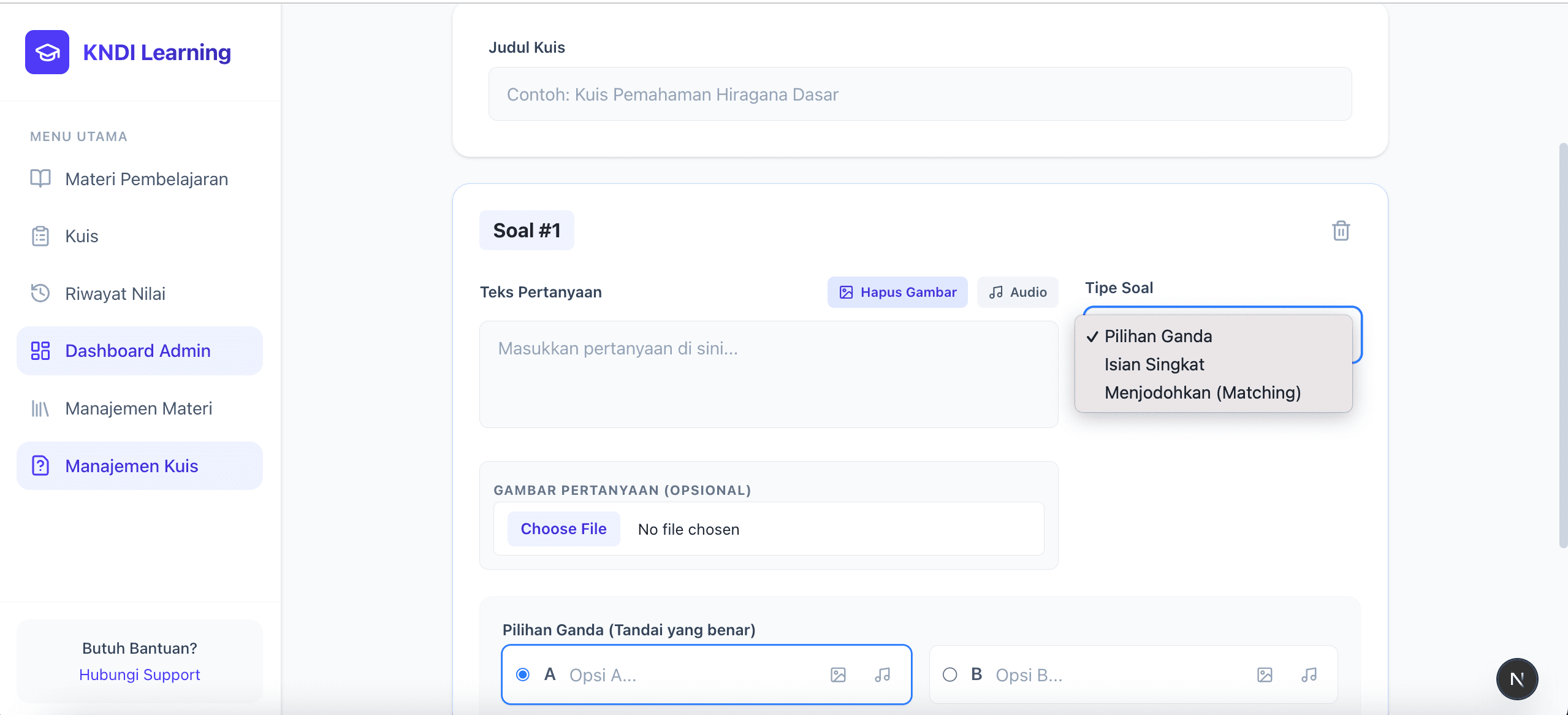
Task: Click Choose File for question image
Action: (x=564, y=529)
